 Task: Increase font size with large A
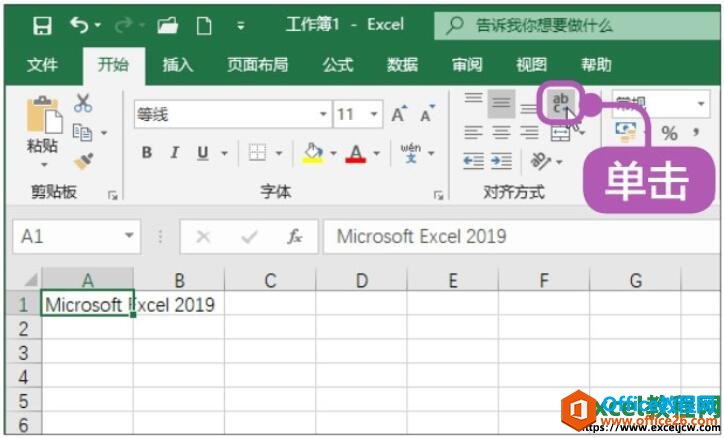399,114
